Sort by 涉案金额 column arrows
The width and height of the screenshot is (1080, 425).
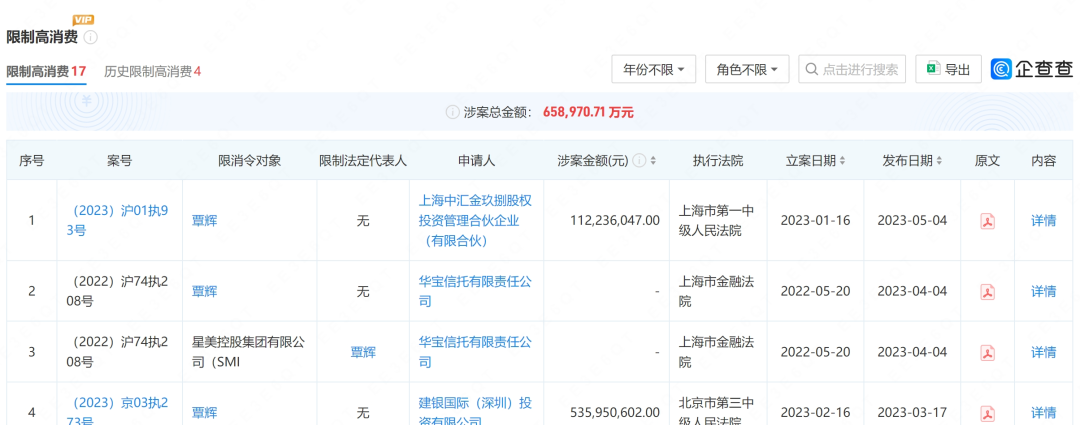(653, 160)
